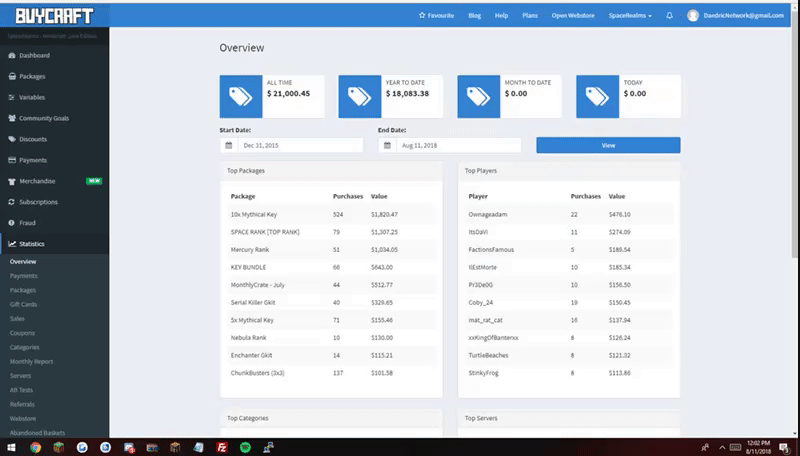Click the End Date input field

(459, 145)
